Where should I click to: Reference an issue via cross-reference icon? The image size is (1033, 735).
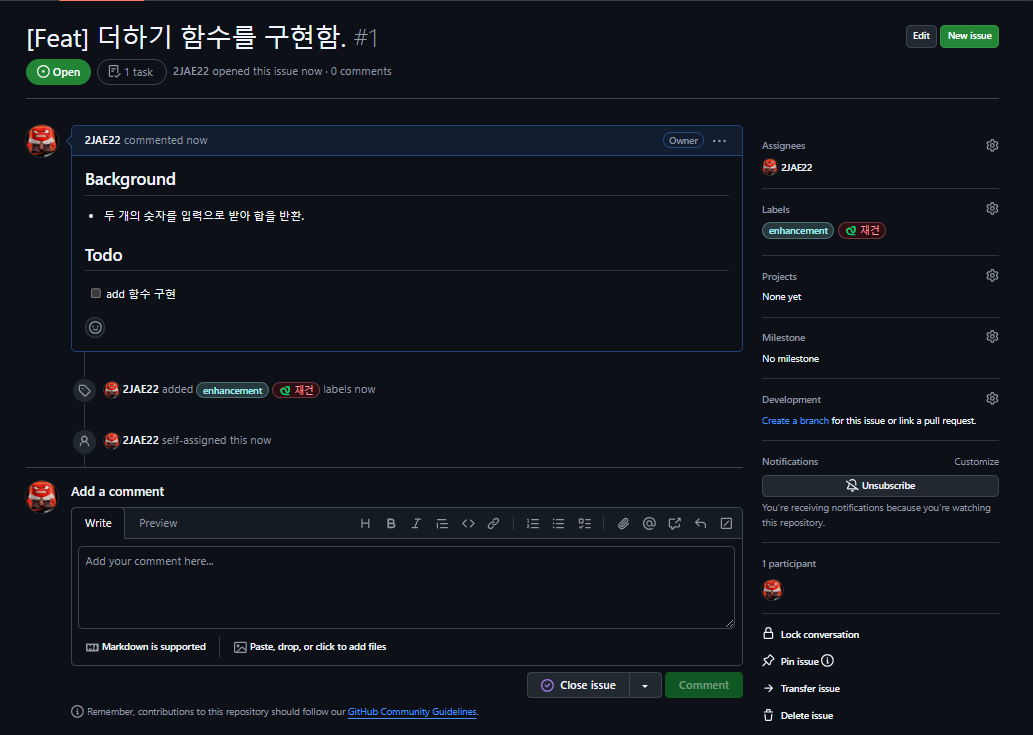tap(675, 524)
